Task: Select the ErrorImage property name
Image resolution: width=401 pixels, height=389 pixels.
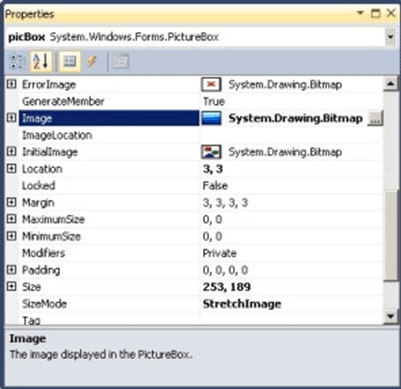Action: 49,85
